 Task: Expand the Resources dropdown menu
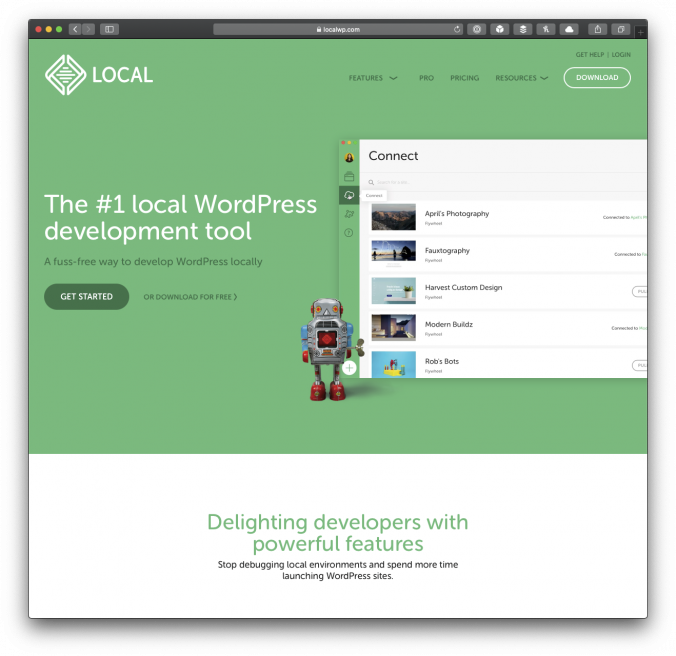pos(522,78)
